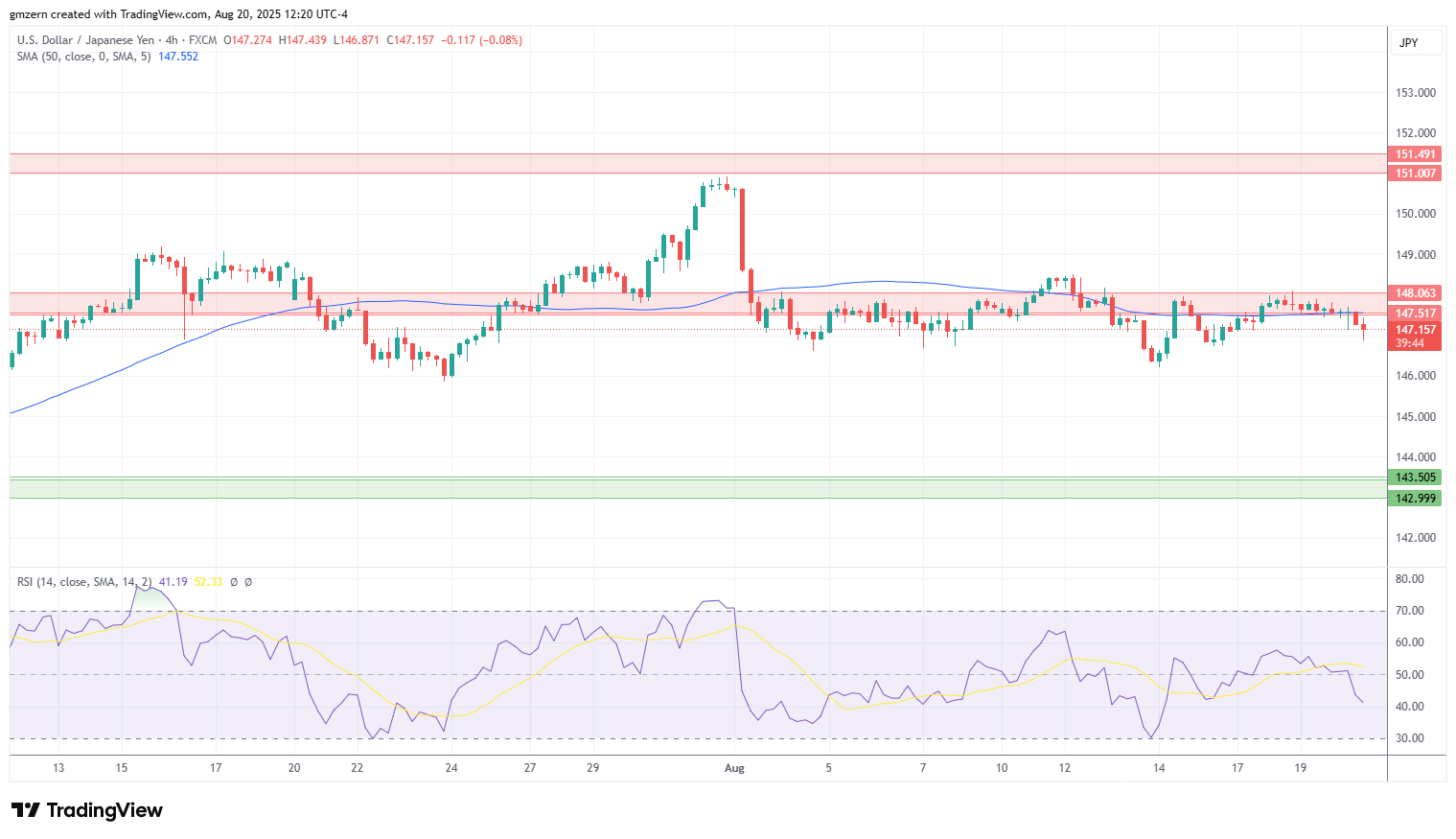
Task: Click the 145.000 price axis label
Action: (x=1416, y=417)
